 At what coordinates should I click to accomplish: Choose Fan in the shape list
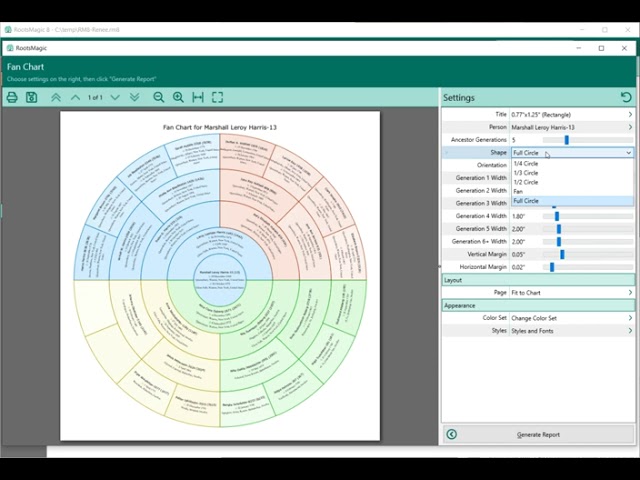click(x=518, y=191)
